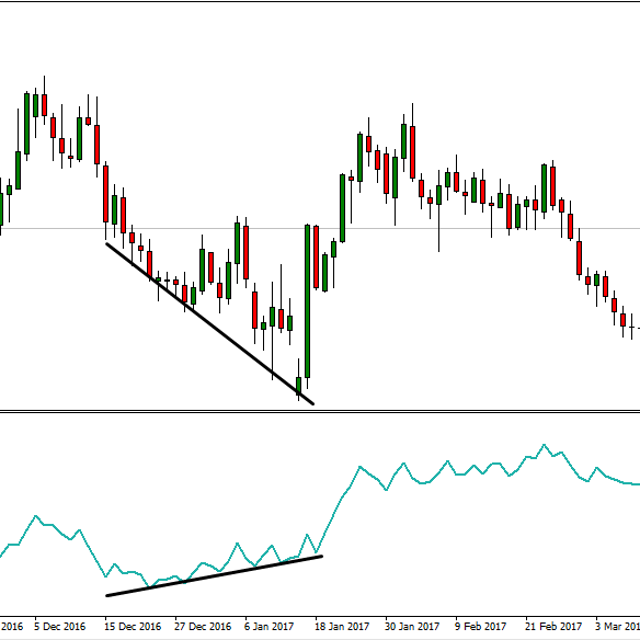This screenshot has width=640, height=640.
Task: Select the 6 Jan 2017 date label
Action: pyautogui.click(x=267, y=627)
